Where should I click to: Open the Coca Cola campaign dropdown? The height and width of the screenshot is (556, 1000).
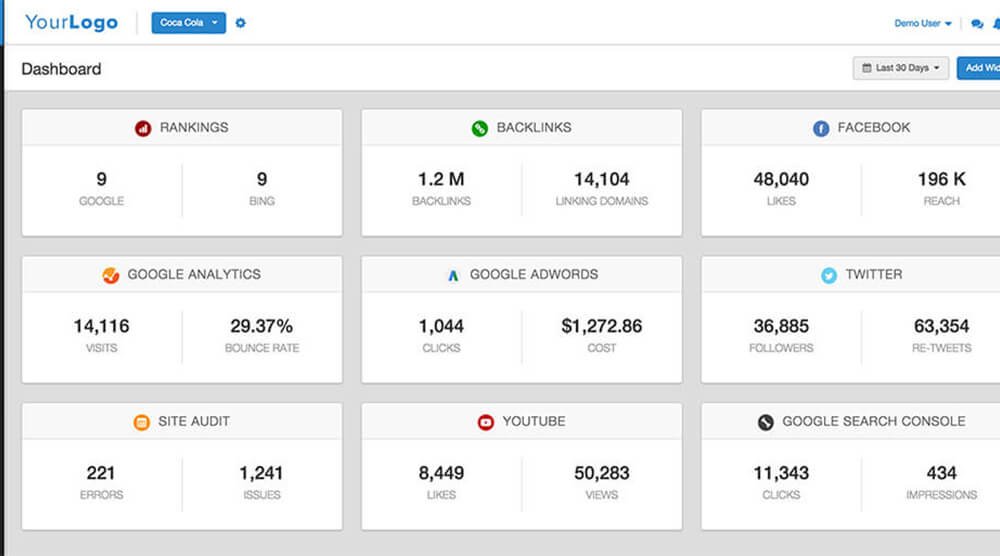point(188,23)
